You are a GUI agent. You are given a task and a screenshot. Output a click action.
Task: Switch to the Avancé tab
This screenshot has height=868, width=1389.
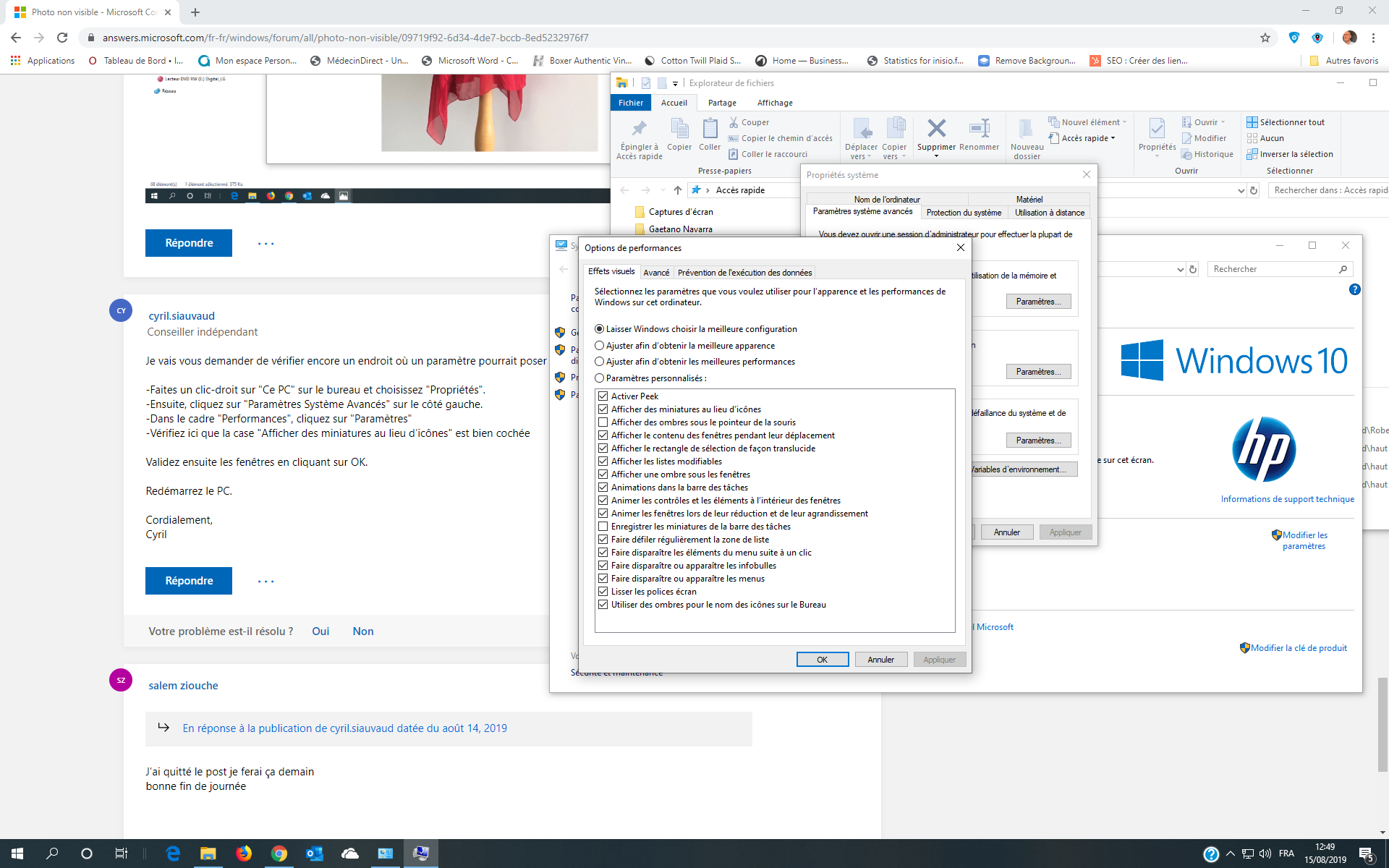click(x=655, y=273)
